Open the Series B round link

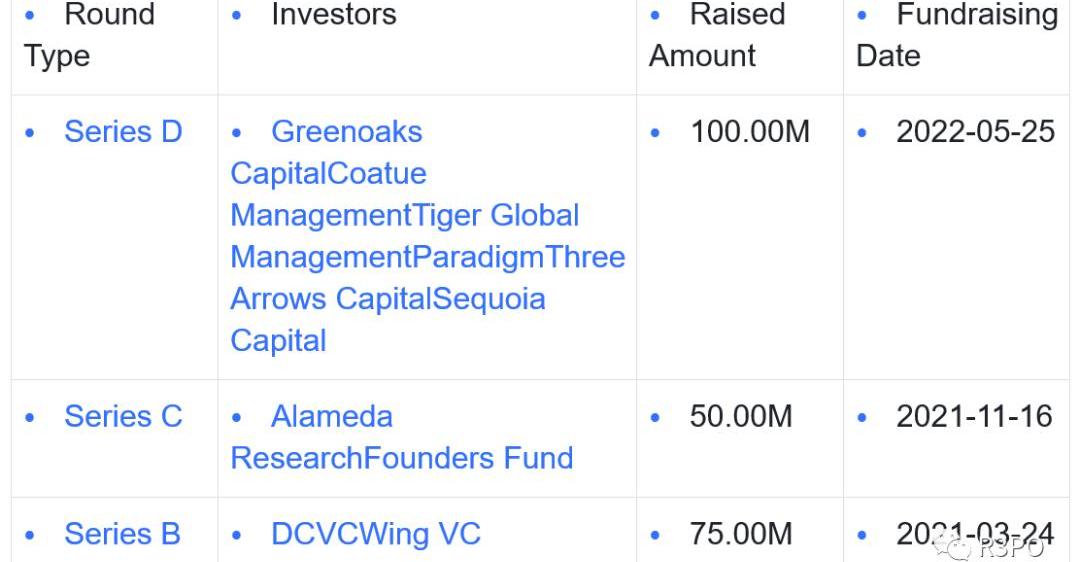122,534
